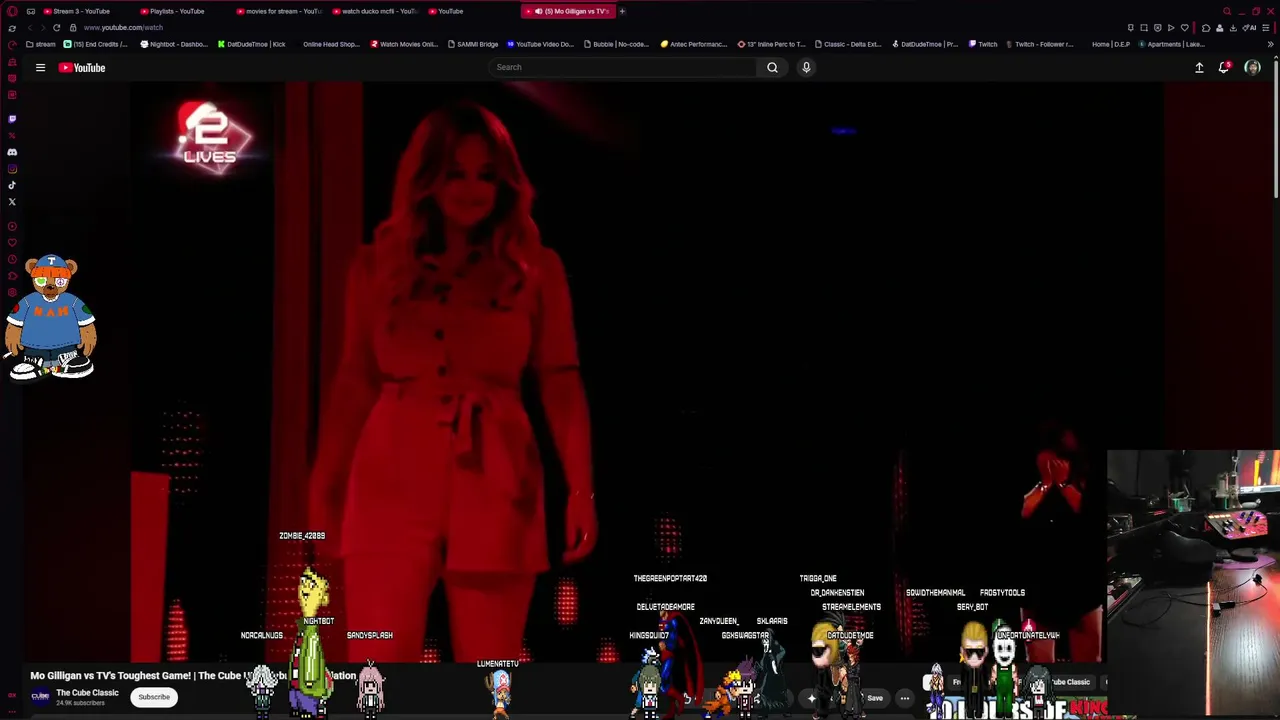
Task: Open the 'Home | D.E.P' bookmark
Action: (1111, 44)
